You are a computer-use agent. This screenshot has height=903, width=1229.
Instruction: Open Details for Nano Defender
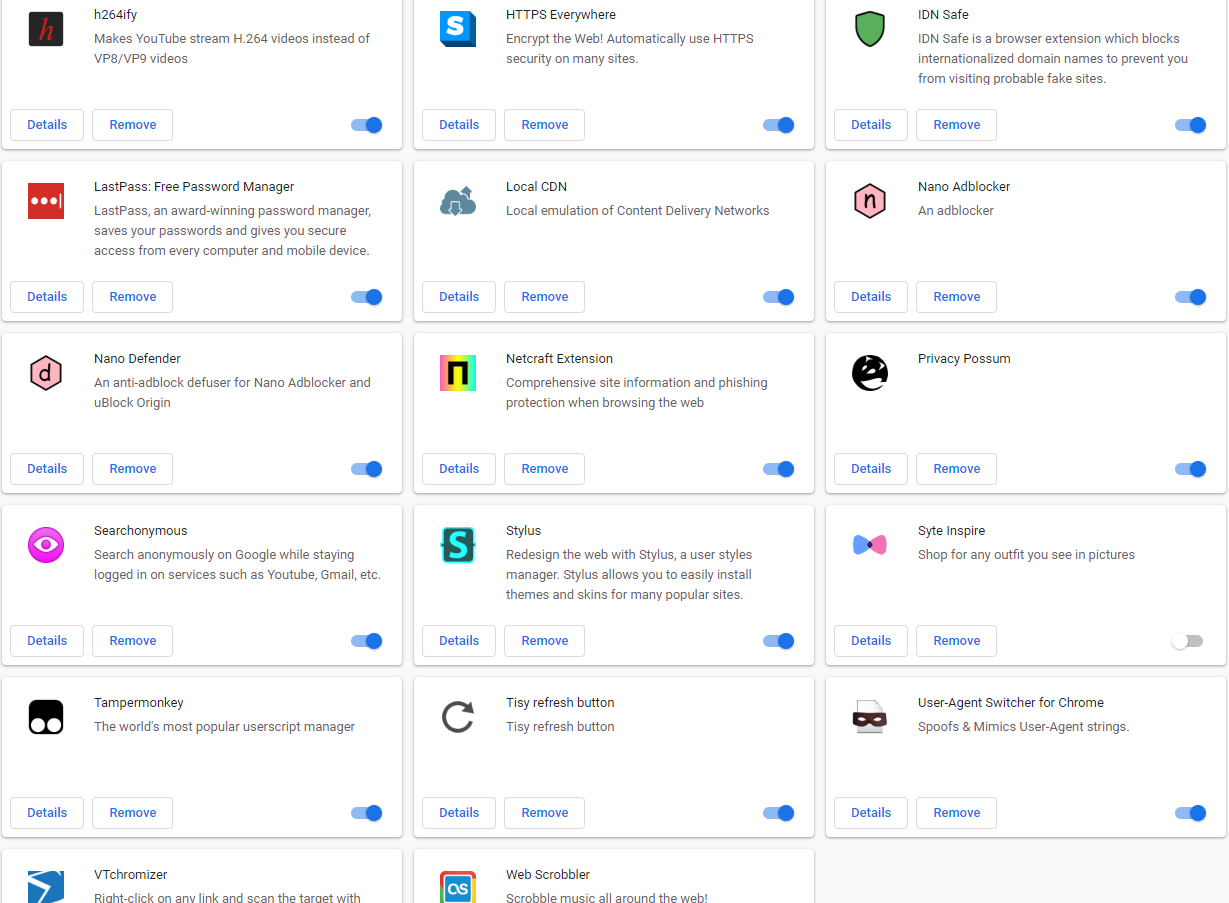pos(47,469)
